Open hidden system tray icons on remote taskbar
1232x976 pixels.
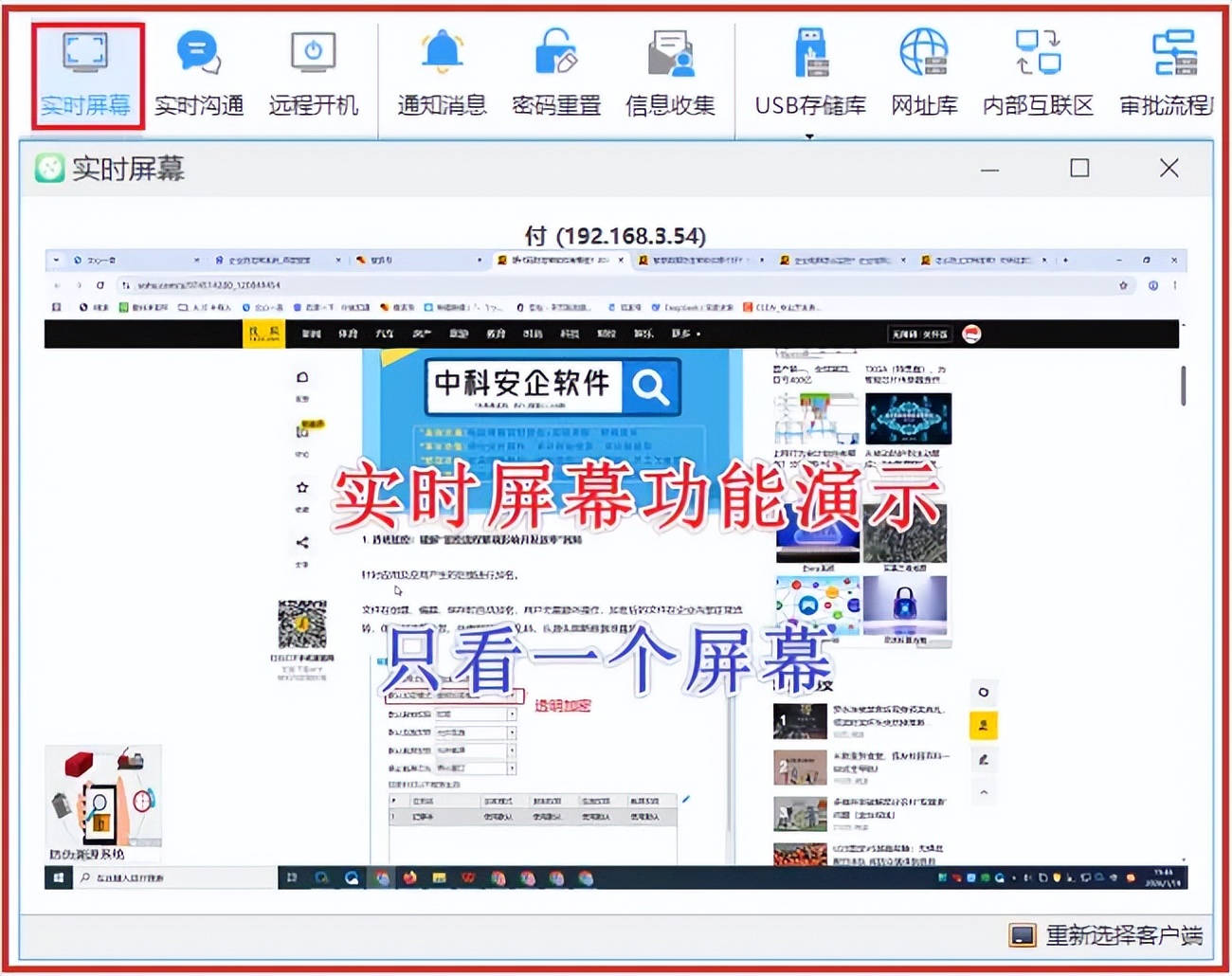[x=1014, y=878]
